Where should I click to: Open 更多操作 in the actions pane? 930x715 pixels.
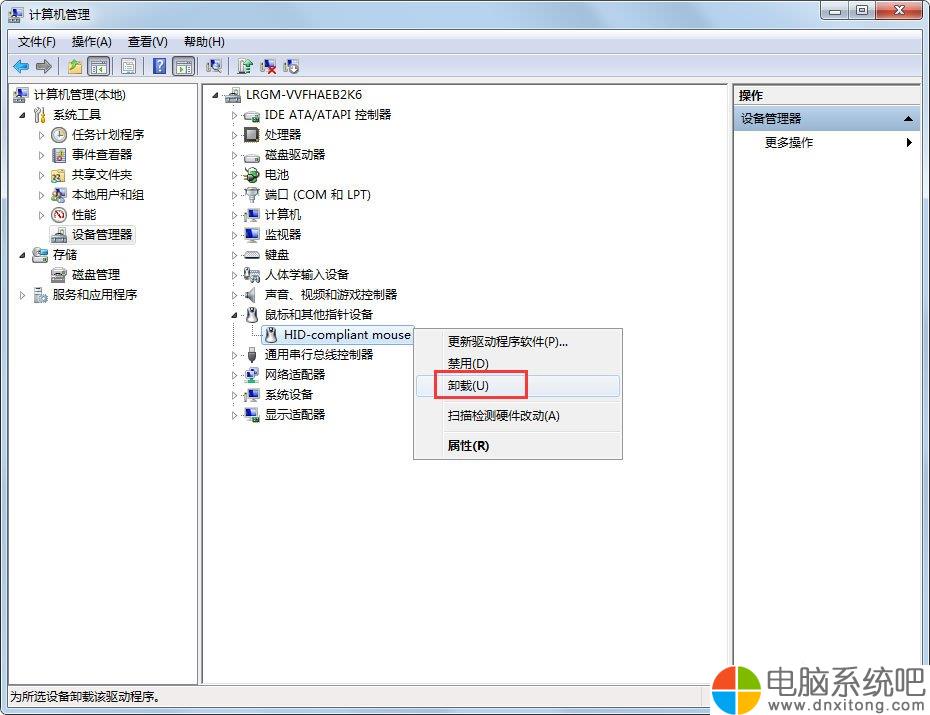pos(827,142)
